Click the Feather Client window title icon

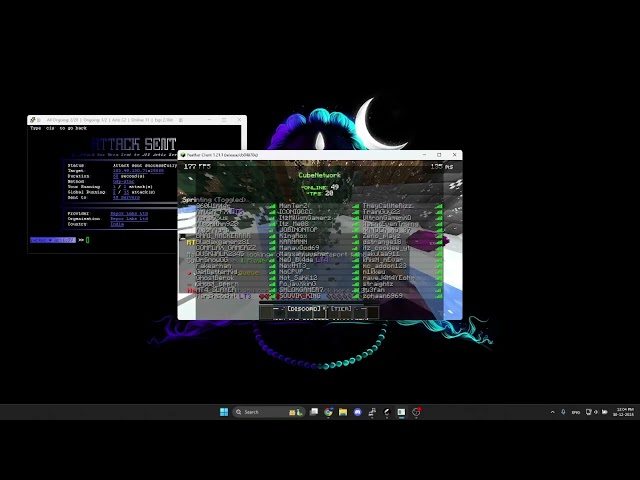point(183,155)
